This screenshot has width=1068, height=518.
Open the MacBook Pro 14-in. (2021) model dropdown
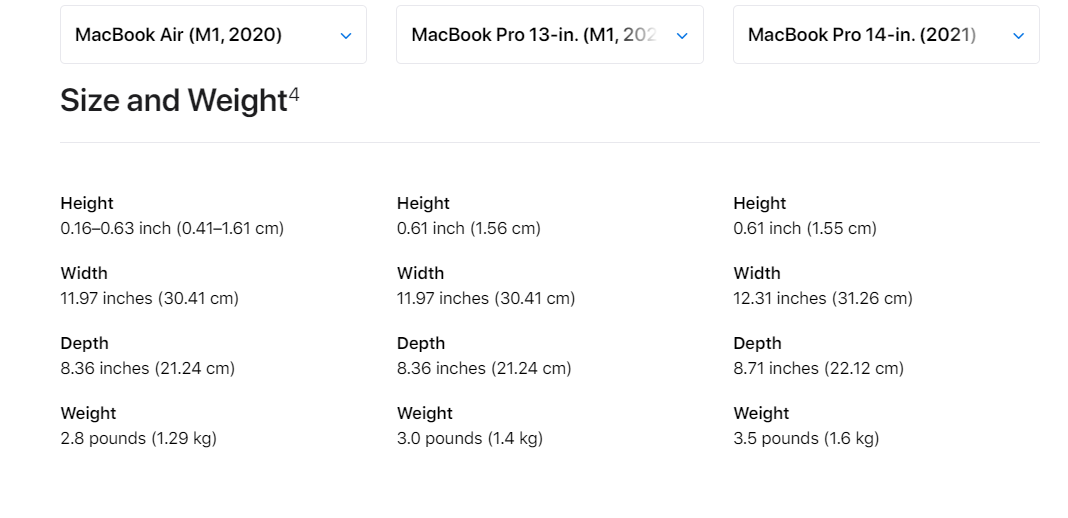click(x=886, y=35)
